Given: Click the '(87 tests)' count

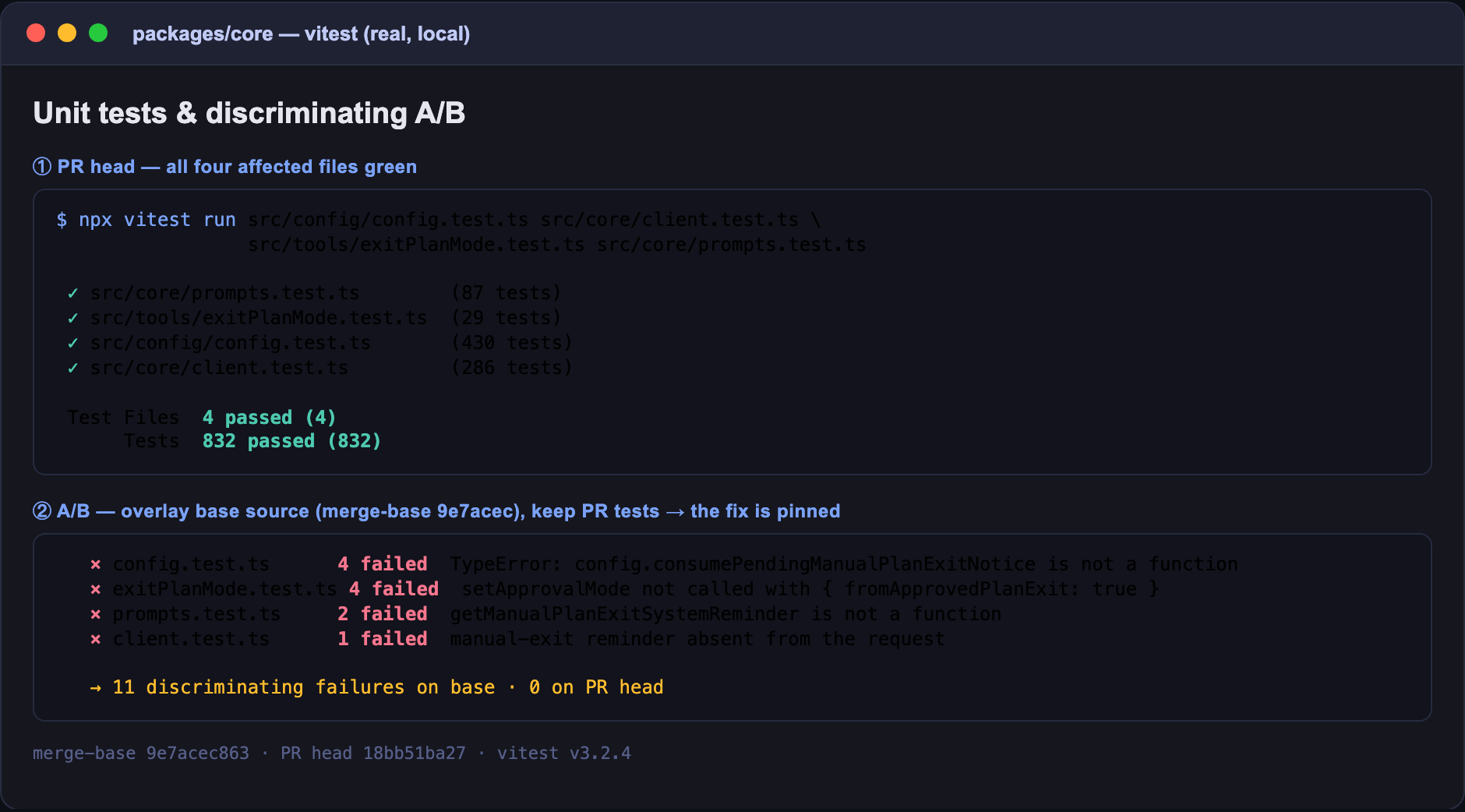Looking at the screenshot, I should (x=507, y=294).
